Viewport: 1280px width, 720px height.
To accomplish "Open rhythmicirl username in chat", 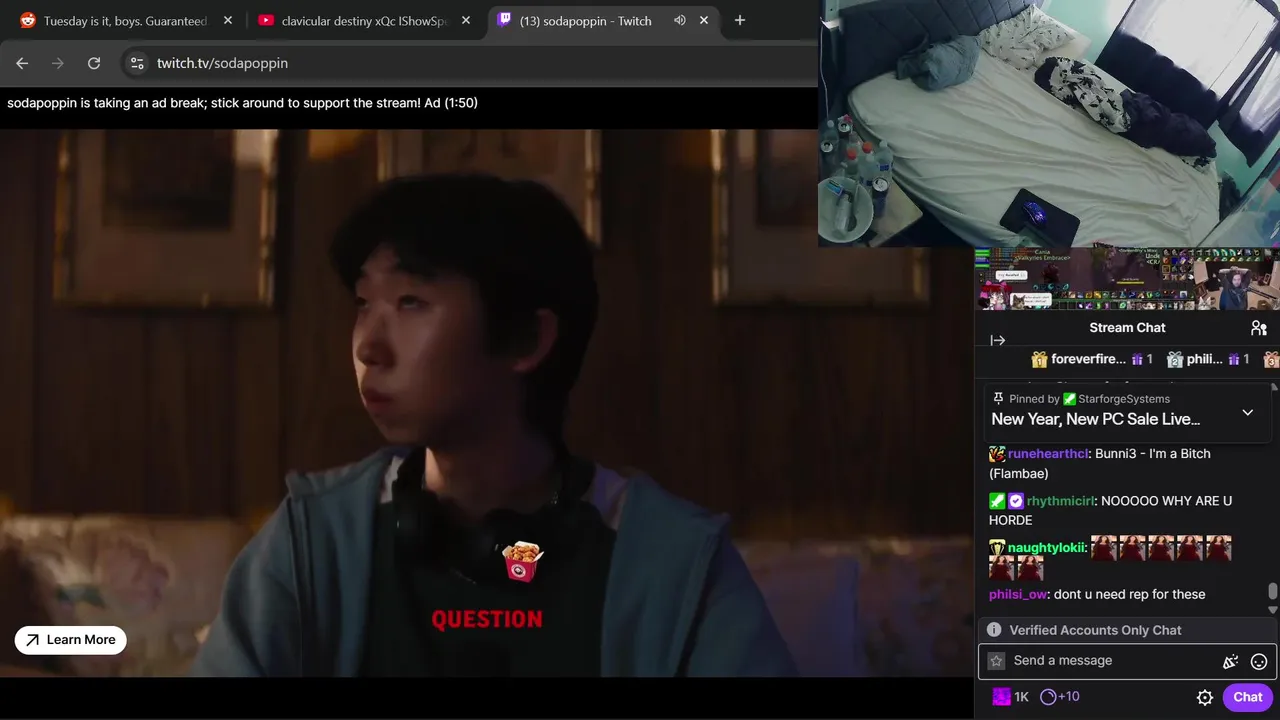I will pyautogui.click(x=1061, y=500).
